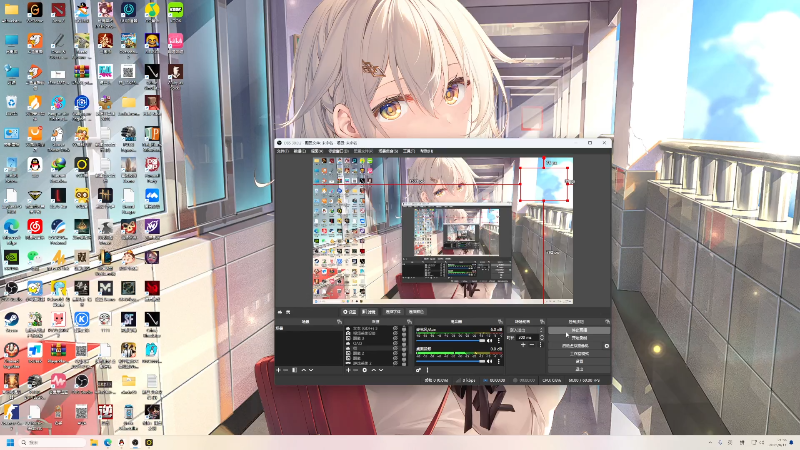
Task: Adjust the Mic/Aux volume slider
Action: [x=451, y=340]
